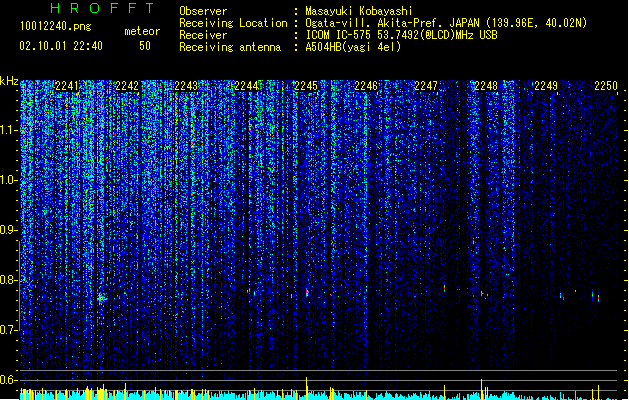Click the HROFFT title text
The image size is (629, 400).
coord(102,8)
